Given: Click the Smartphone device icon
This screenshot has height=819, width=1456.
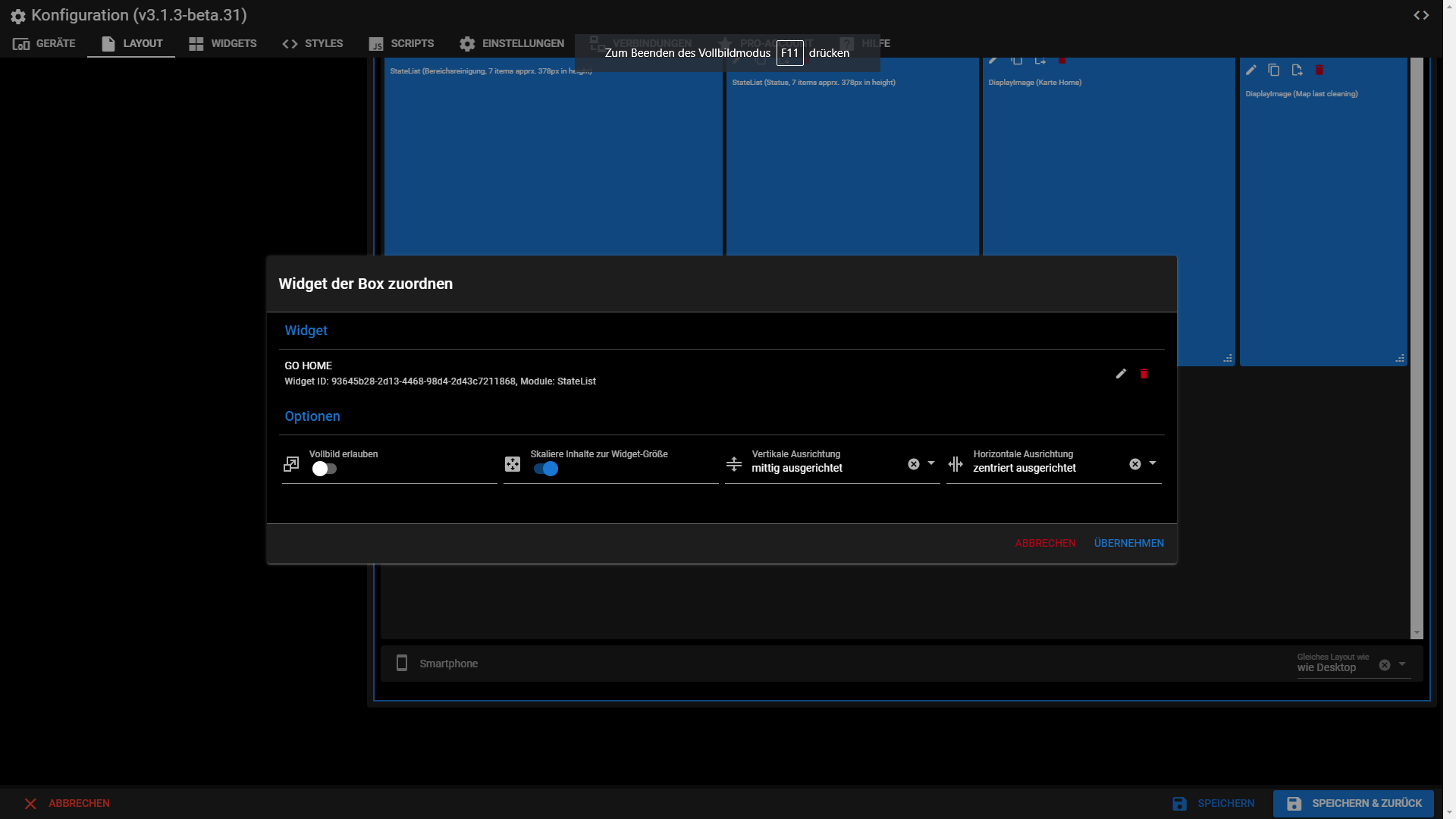Looking at the screenshot, I should pyautogui.click(x=402, y=663).
